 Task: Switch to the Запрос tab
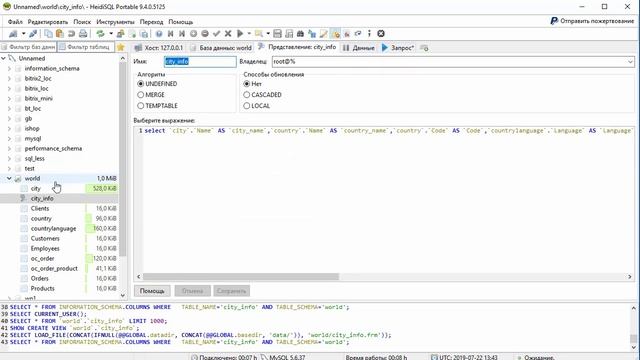tap(398, 48)
